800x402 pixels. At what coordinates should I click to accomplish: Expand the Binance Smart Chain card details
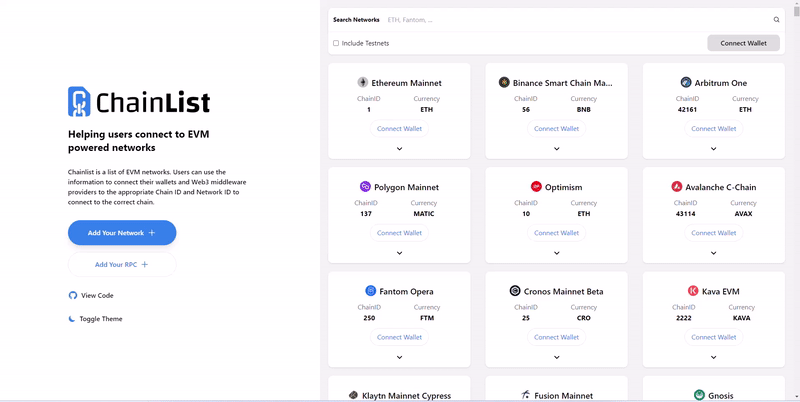(x=557, y=149)
